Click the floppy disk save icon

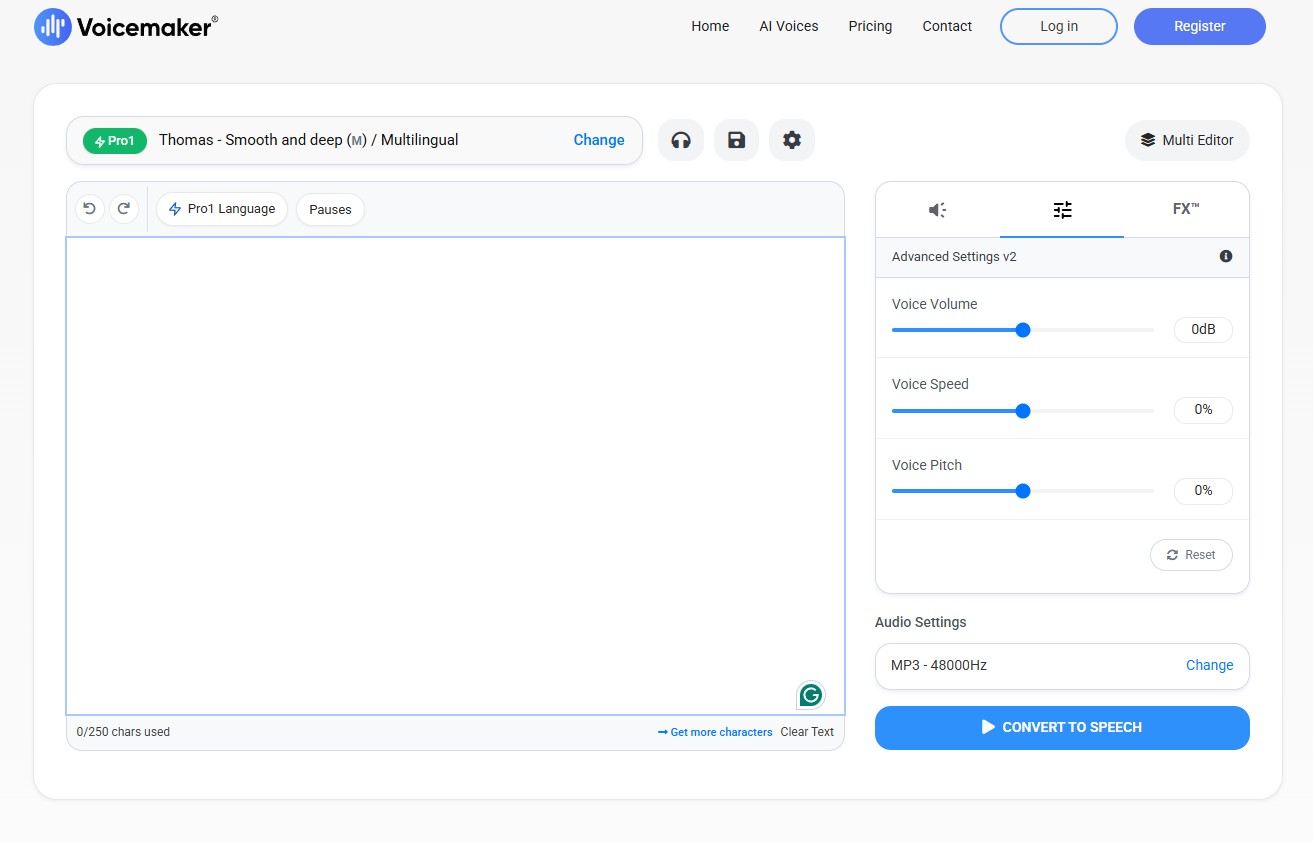tap(737, 140)
